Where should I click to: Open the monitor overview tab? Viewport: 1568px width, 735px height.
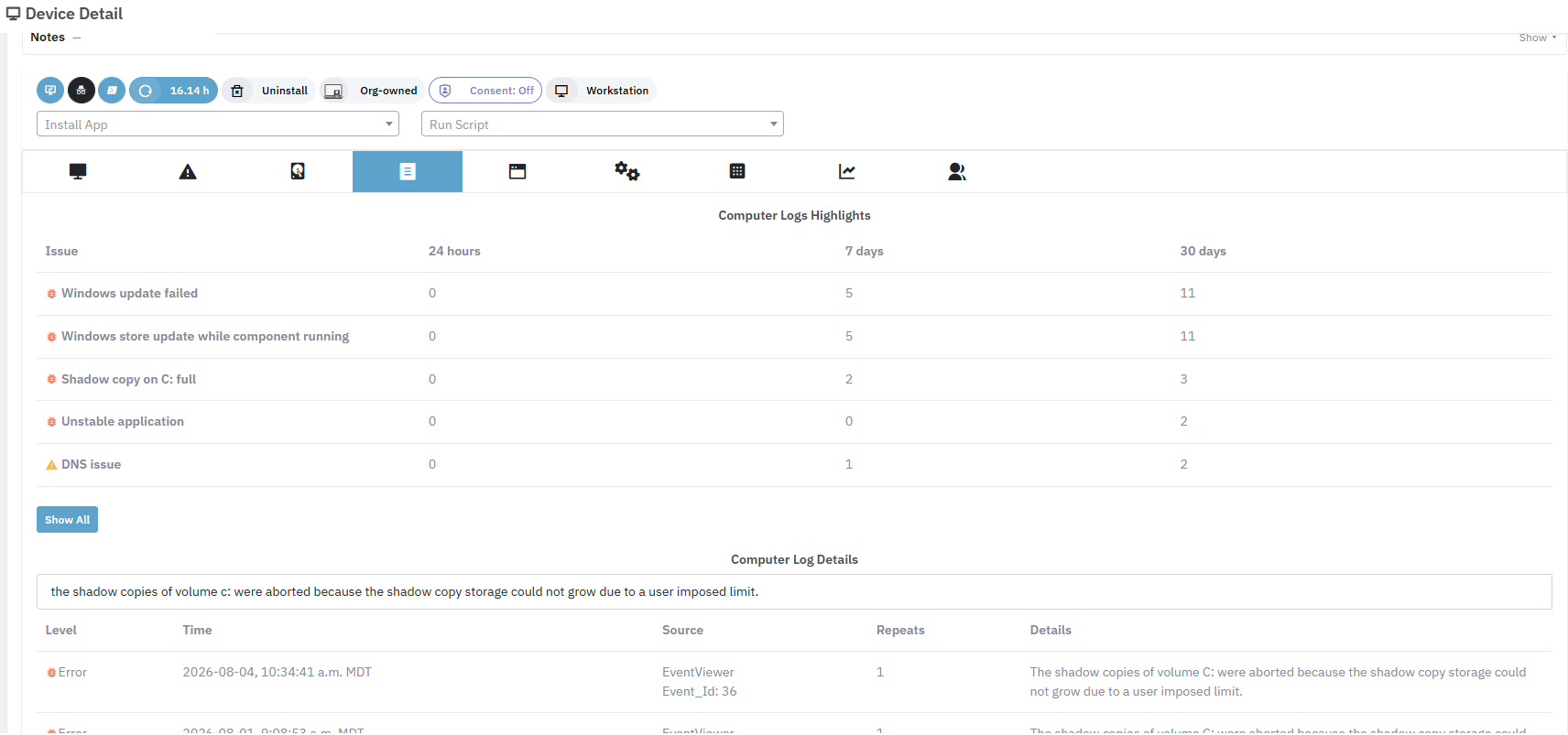pyautogui.click(x=78, y=171)
